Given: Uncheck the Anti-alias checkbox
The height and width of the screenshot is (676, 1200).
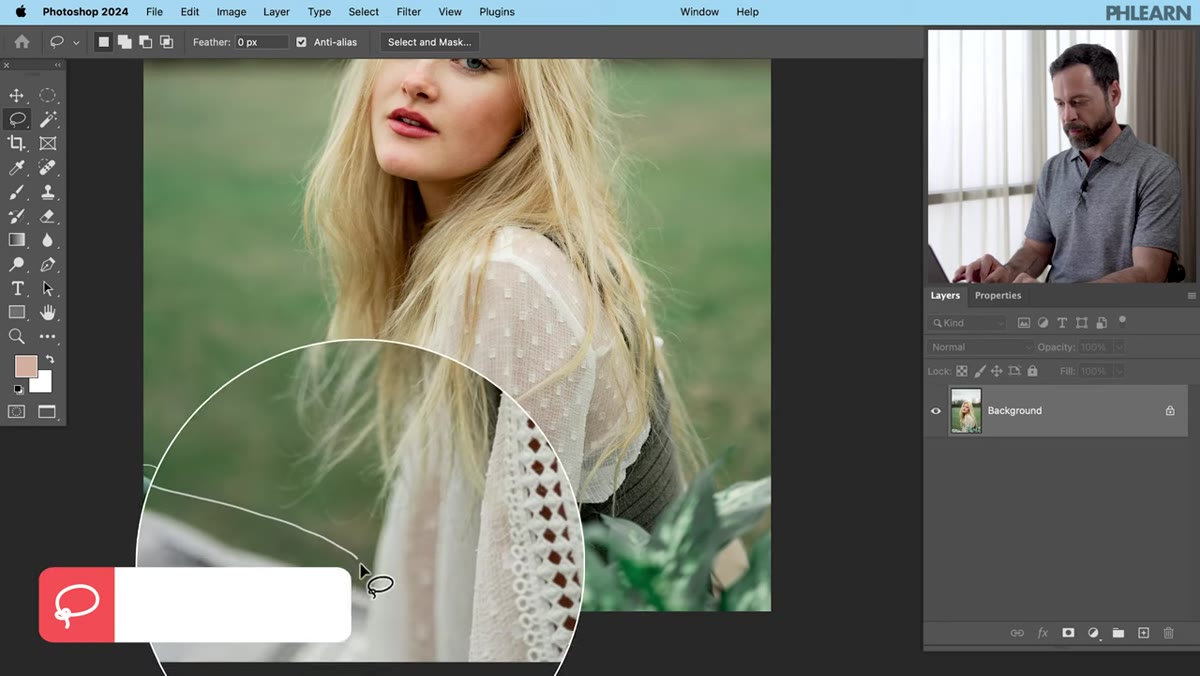Looking at the screenshot, I should click(x=301, y=42).
